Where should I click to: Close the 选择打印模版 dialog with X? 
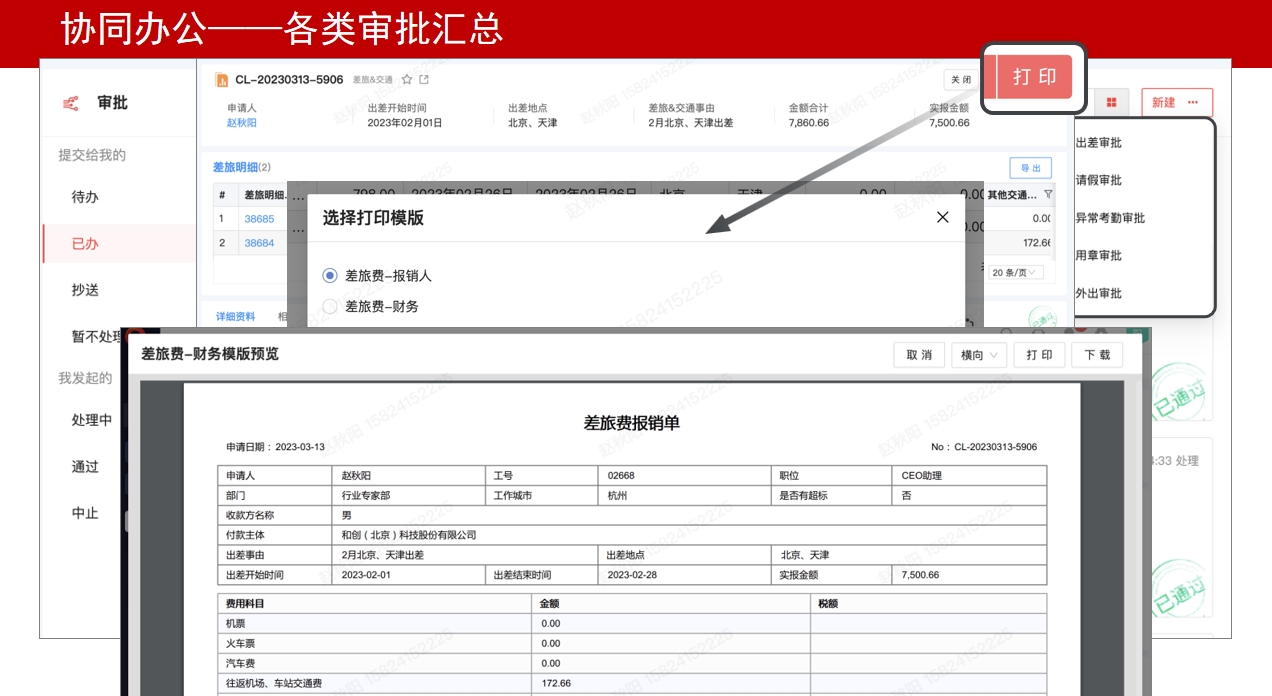[942, 217]
